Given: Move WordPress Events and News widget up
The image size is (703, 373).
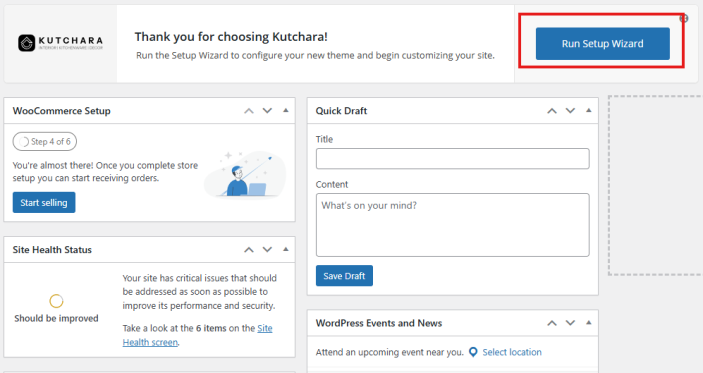Looking at the screenshot, I should [552, 323].
